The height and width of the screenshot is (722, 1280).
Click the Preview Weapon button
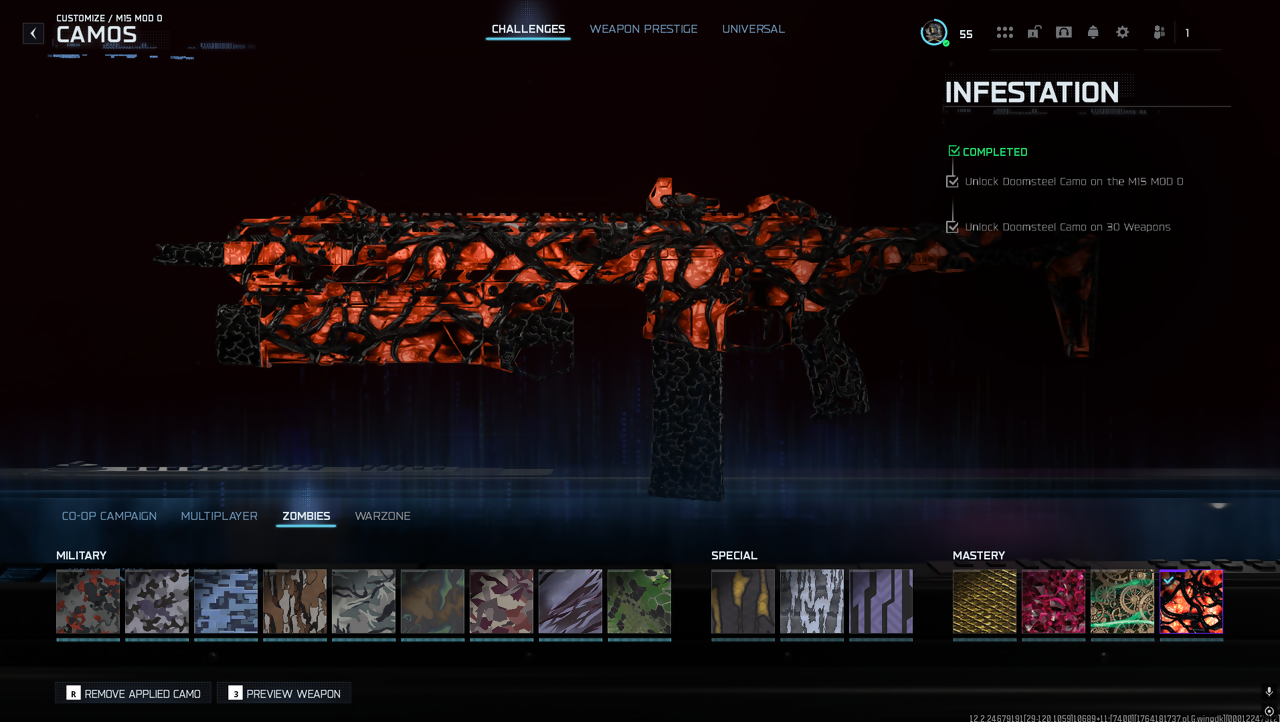[x=284, y=693]
